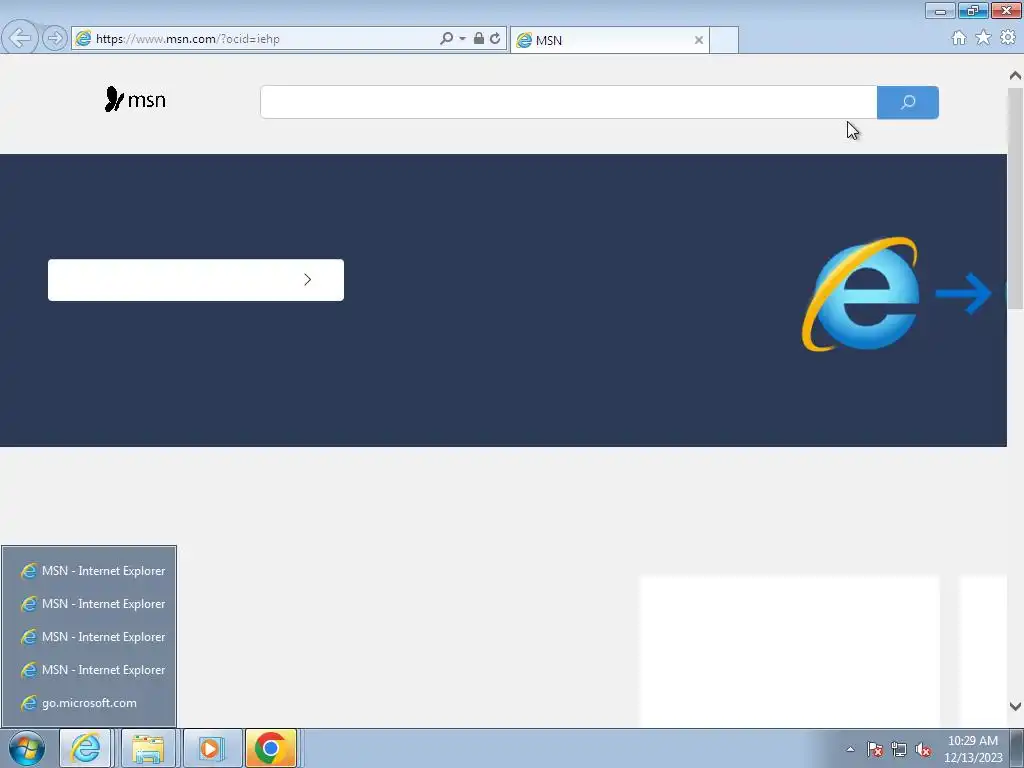Show hidden tray icons arrow
Viewport: 1024px width, 768px height.
pos(850,749)
